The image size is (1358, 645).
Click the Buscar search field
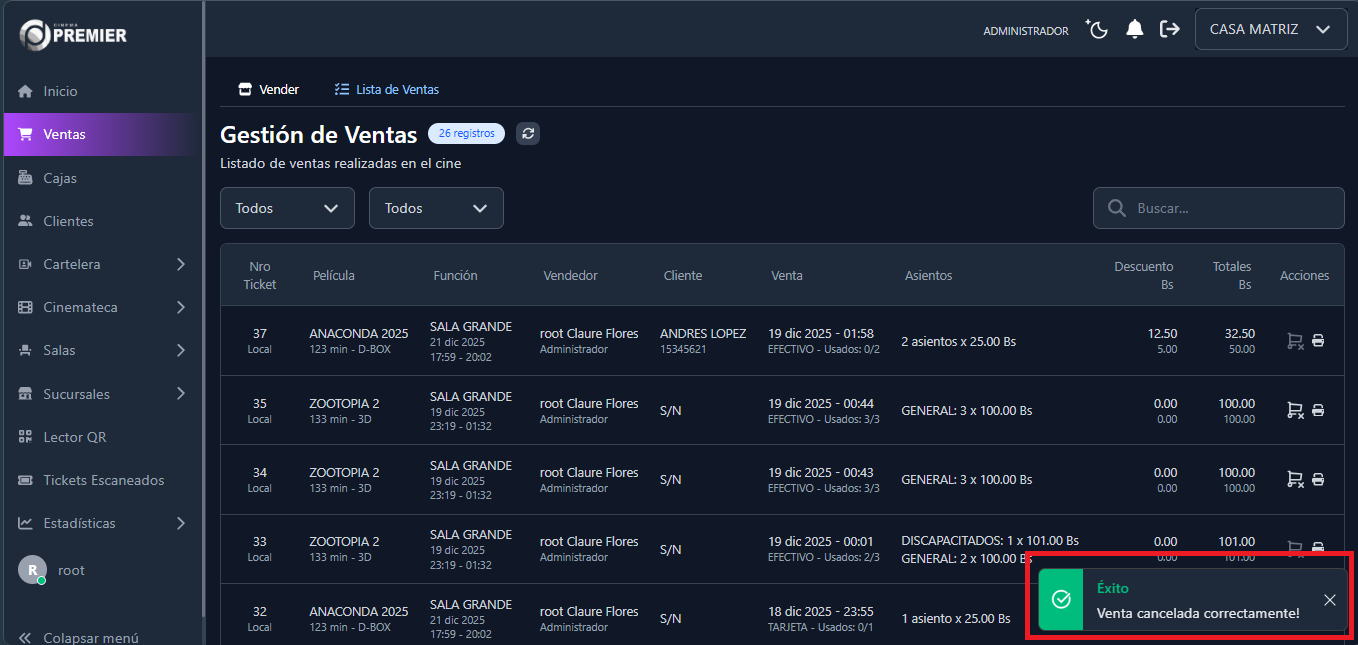coord(1230,209)
